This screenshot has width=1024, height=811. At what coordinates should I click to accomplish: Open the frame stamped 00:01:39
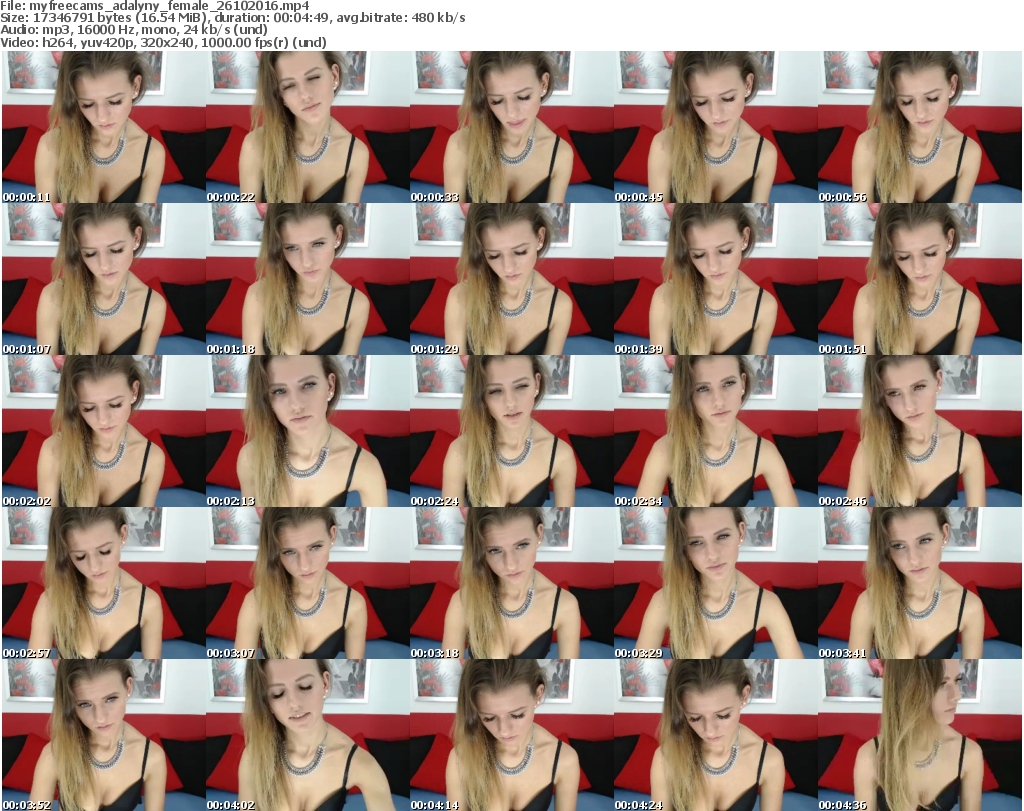coord(715,279)
